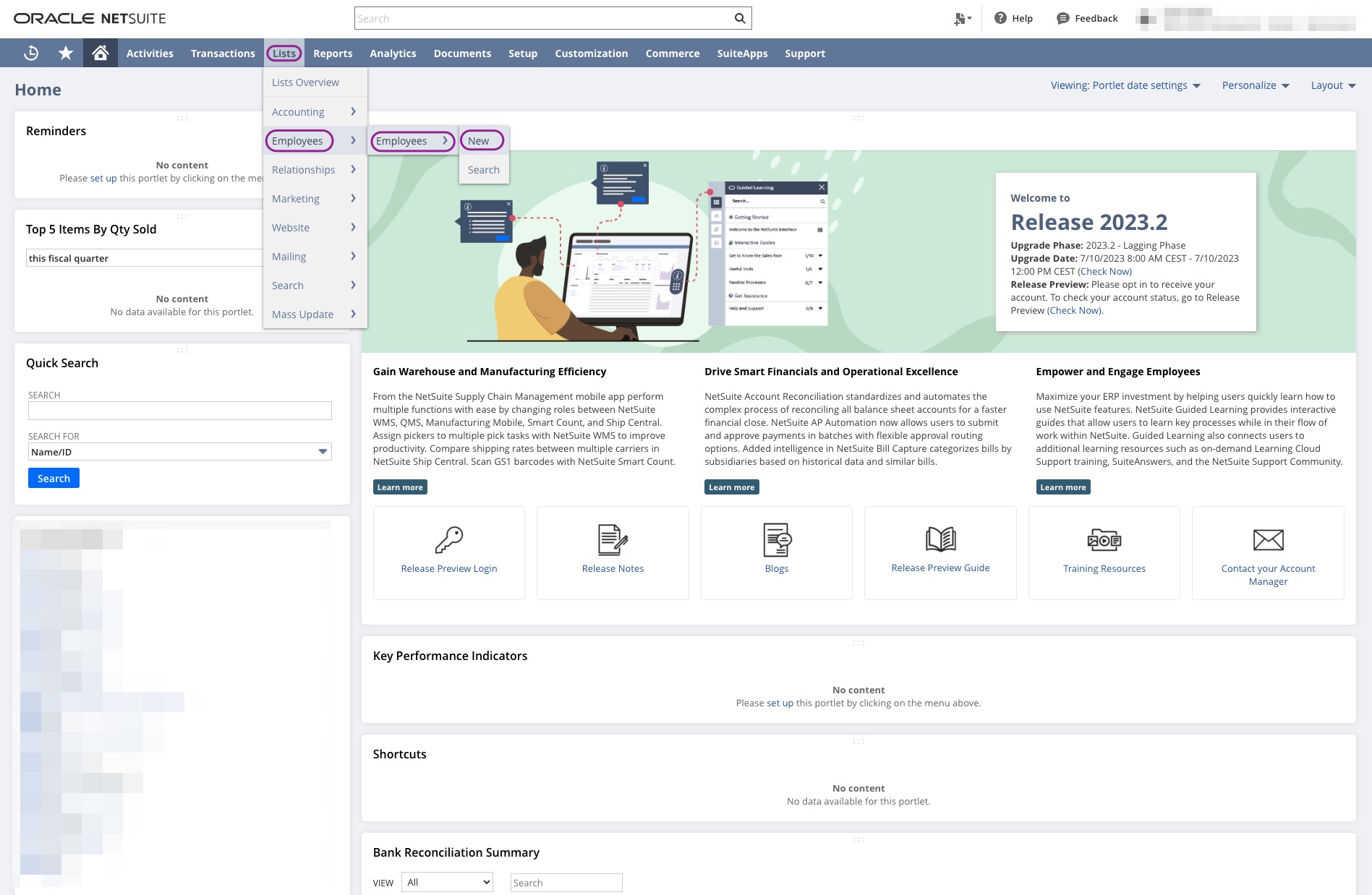The height and width of the screenshot is (895, 1372).
Task: Open the Search For Name/ID dropdown
Action: coord(179,452)
